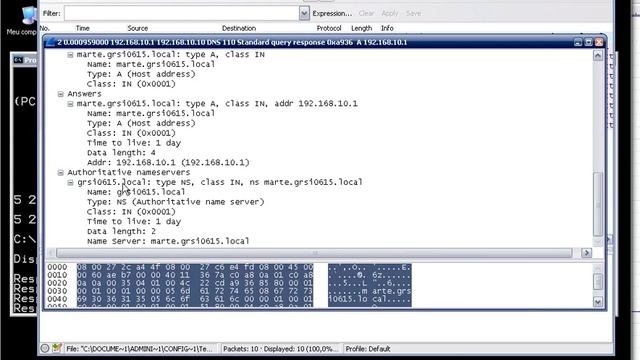640x360 pixels.
Task: Click Packets: 10 Displayed status entry
Action: click(280, 349)
